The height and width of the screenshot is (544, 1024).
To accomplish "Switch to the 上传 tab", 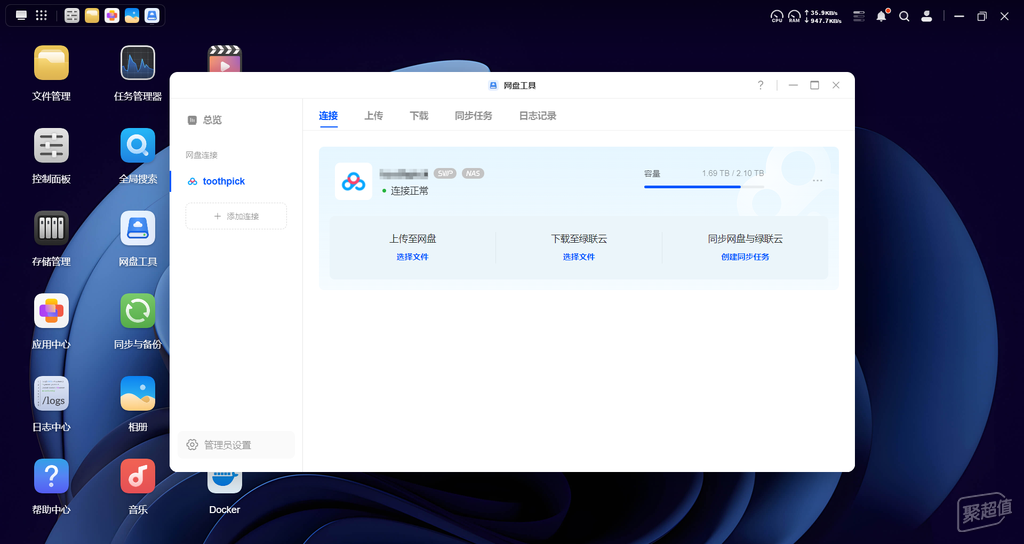I will point(374,116).
